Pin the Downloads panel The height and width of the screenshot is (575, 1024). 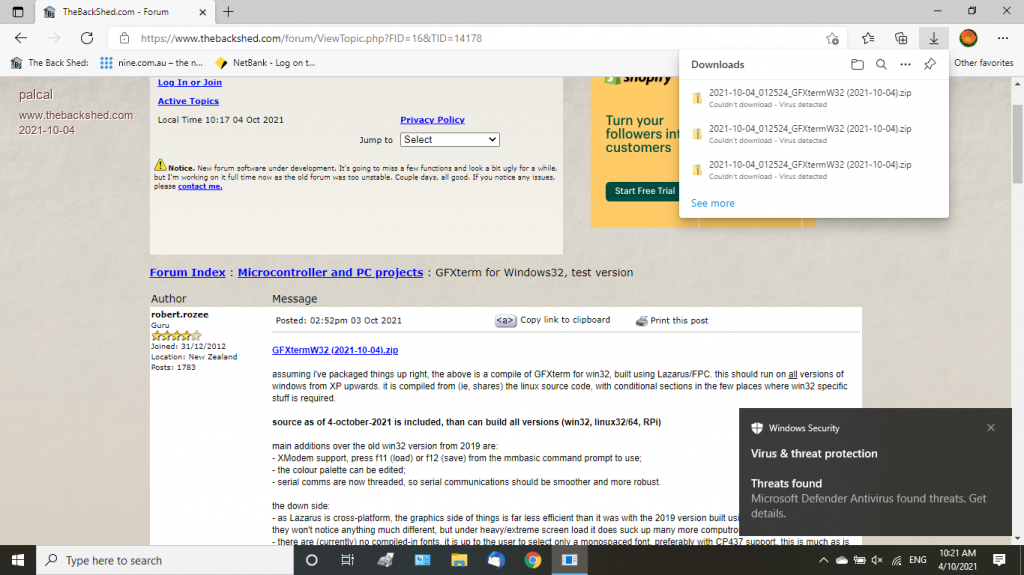(x=930, y=65)
